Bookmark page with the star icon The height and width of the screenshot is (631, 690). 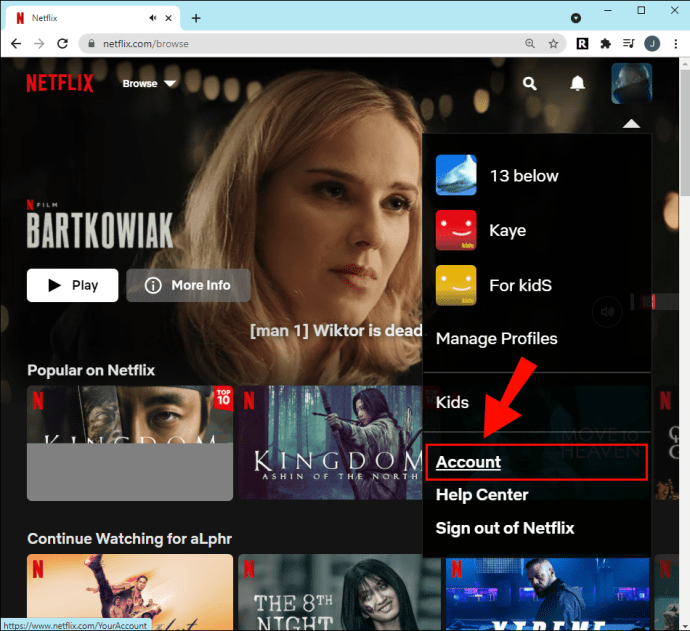click(553, 44)
